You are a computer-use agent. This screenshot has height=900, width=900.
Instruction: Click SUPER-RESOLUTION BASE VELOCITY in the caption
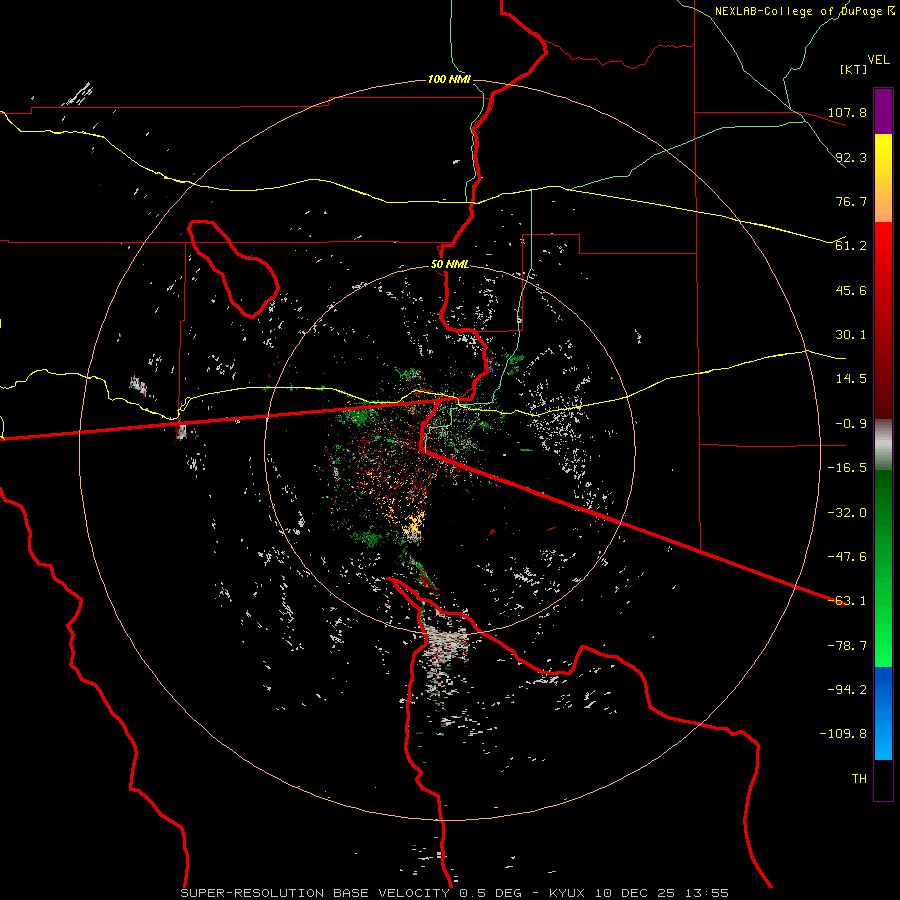(316, 893)
